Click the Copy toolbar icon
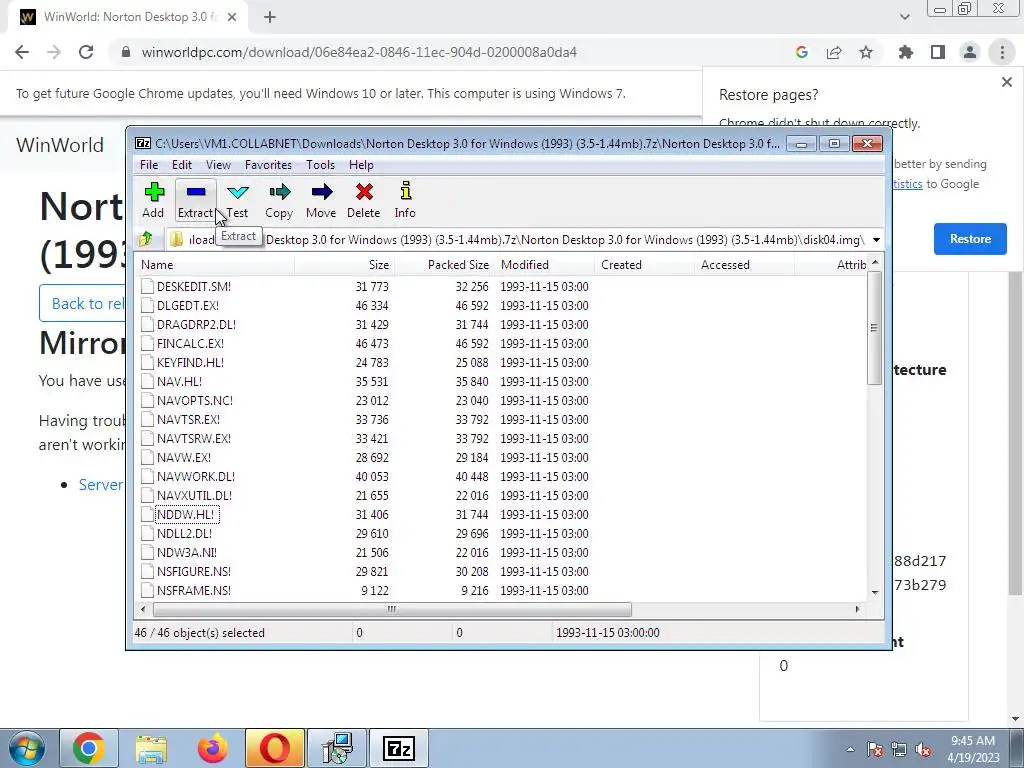1024x768 pixels. point(279,200)
